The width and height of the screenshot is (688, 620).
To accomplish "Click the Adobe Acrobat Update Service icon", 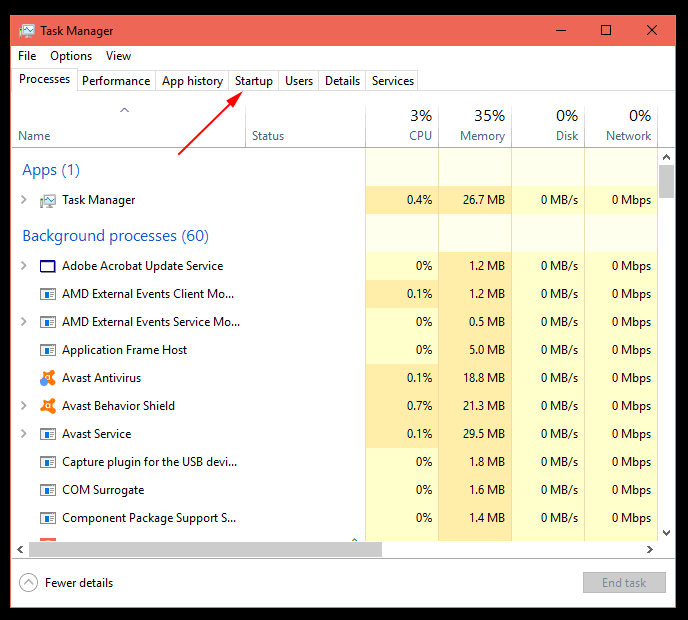I will click(48, 266).
